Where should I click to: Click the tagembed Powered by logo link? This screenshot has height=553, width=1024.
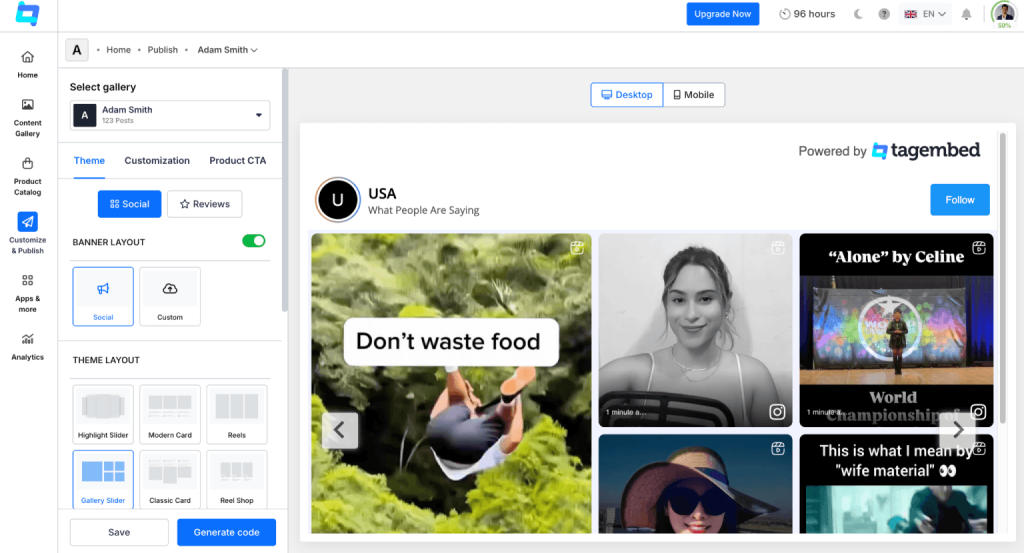[926, 151]
